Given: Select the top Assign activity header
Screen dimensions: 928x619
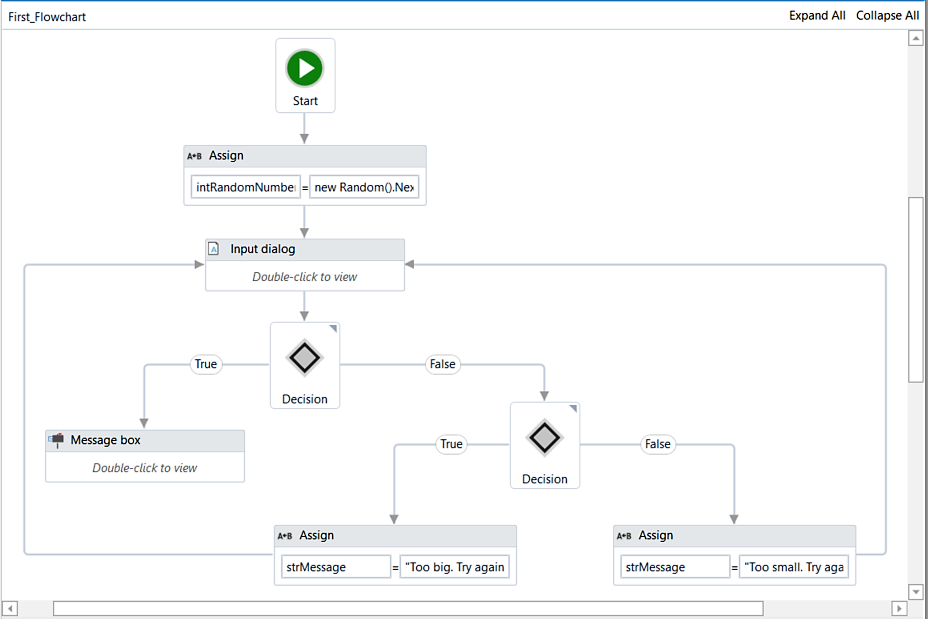Looking at the screenshot, I should point(305,156).
